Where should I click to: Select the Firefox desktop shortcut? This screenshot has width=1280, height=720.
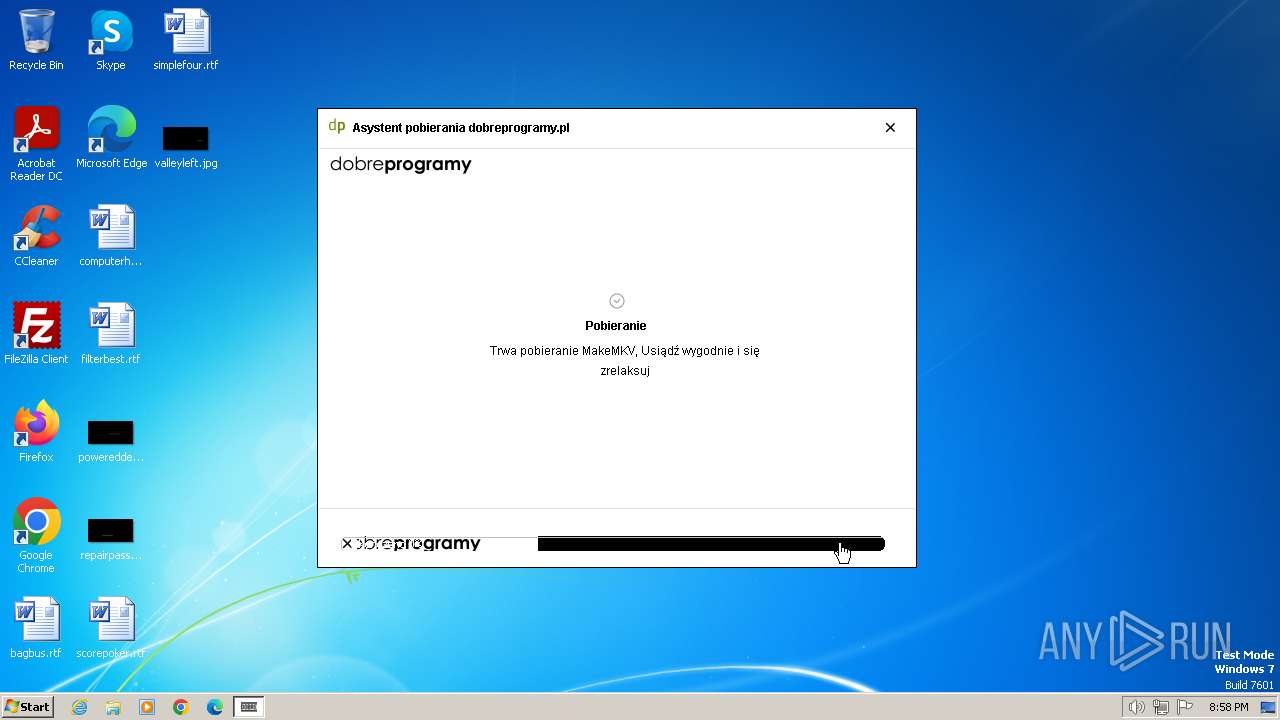click(36, 433)
